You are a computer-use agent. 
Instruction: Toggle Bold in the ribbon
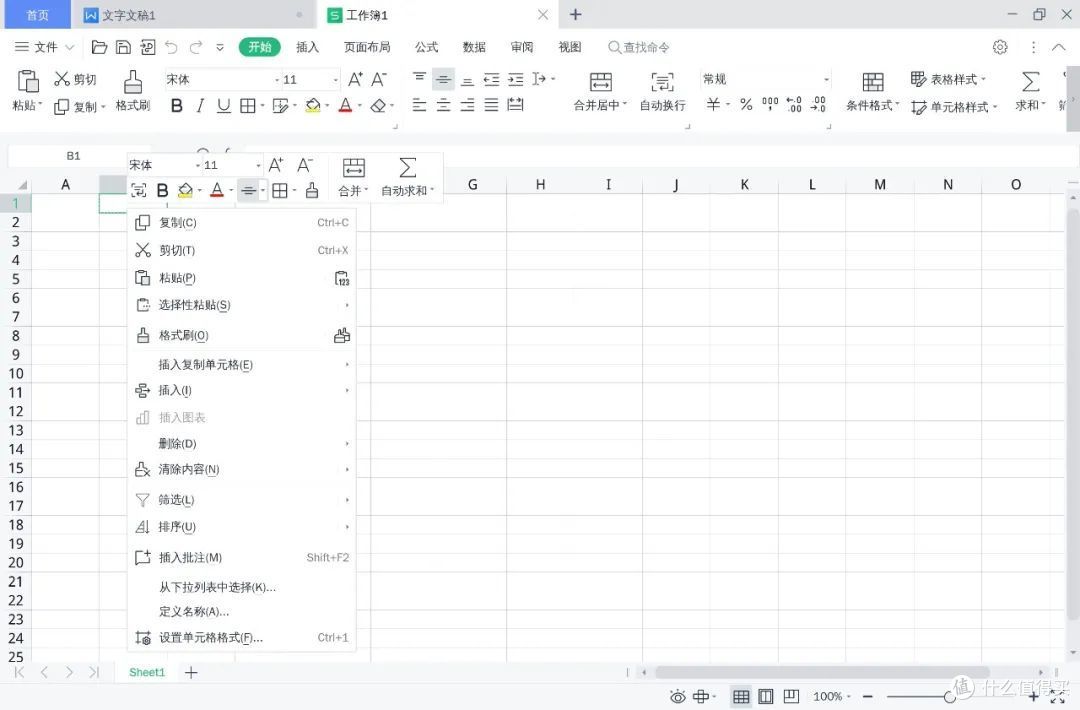(177, 105)
